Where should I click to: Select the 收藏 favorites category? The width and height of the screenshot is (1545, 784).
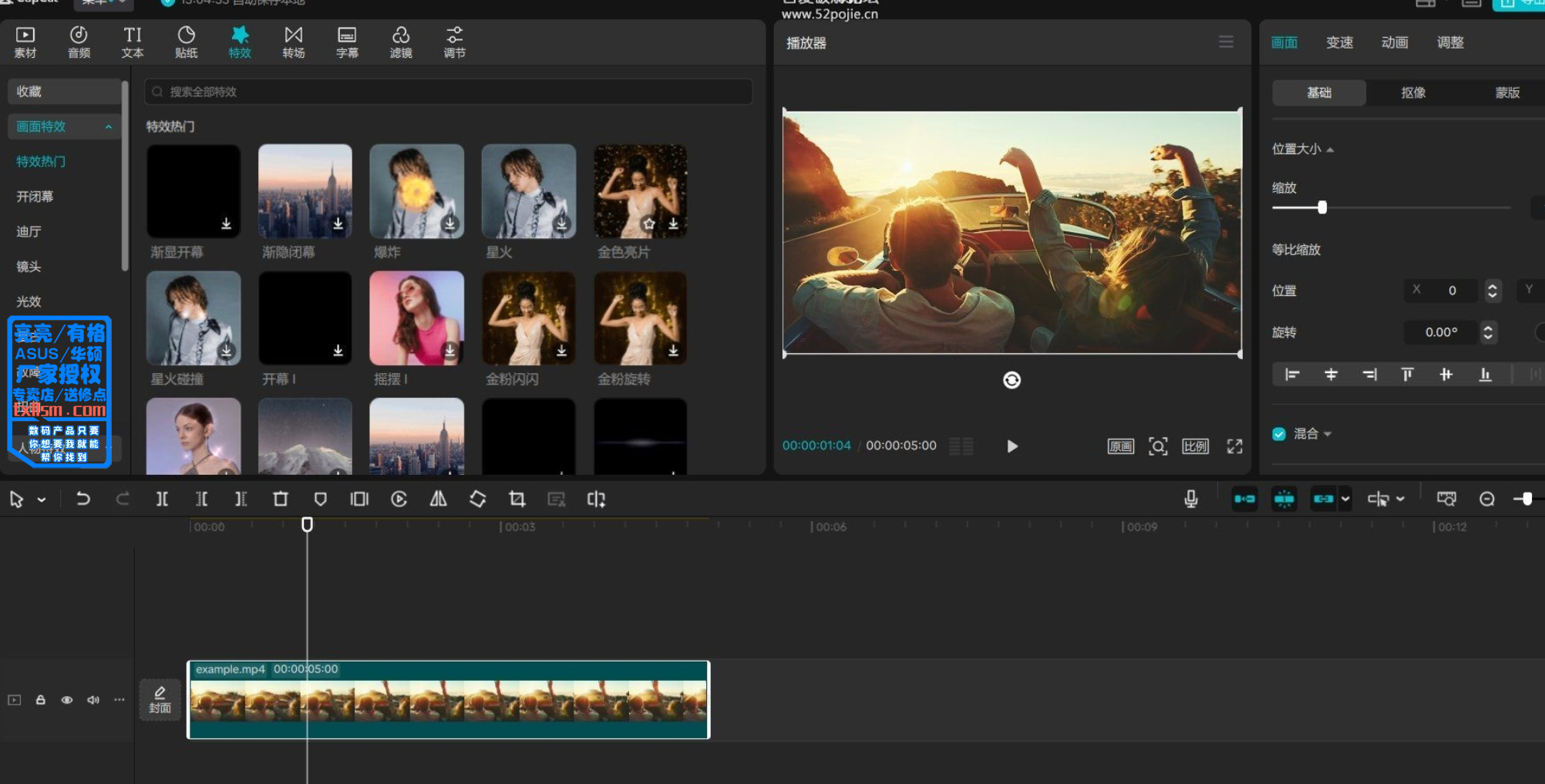click(64, 91)
